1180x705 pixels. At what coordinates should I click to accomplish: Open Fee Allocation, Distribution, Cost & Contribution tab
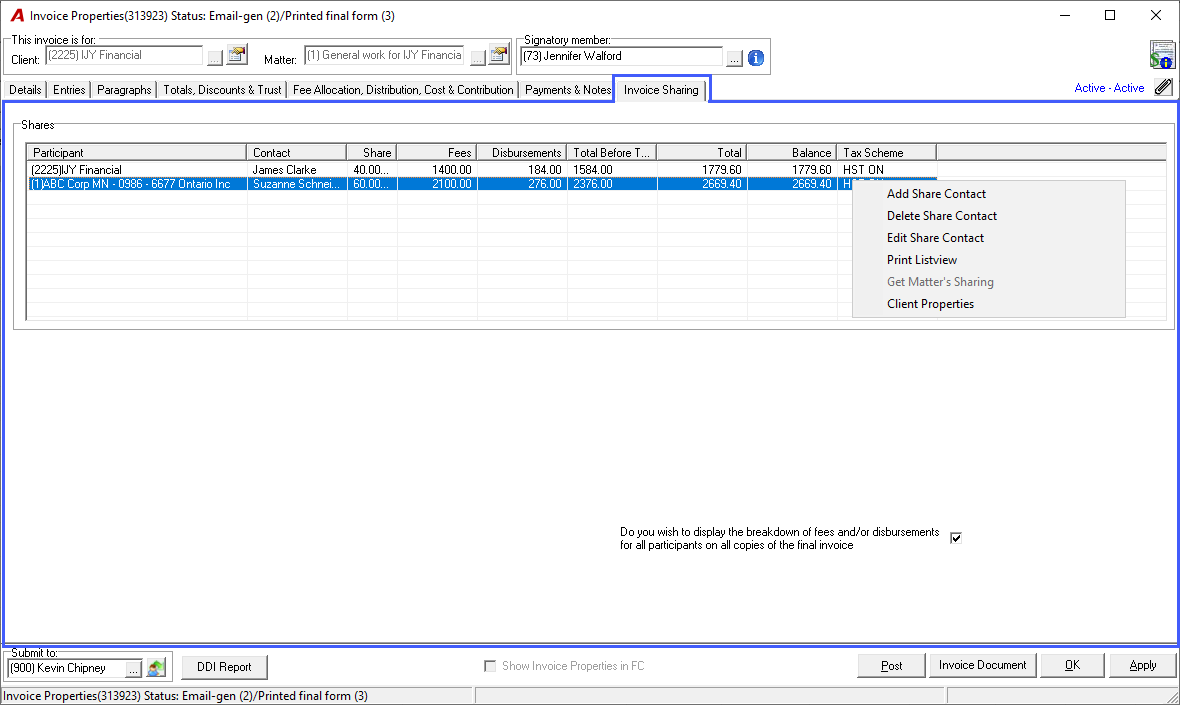(403, 90)
